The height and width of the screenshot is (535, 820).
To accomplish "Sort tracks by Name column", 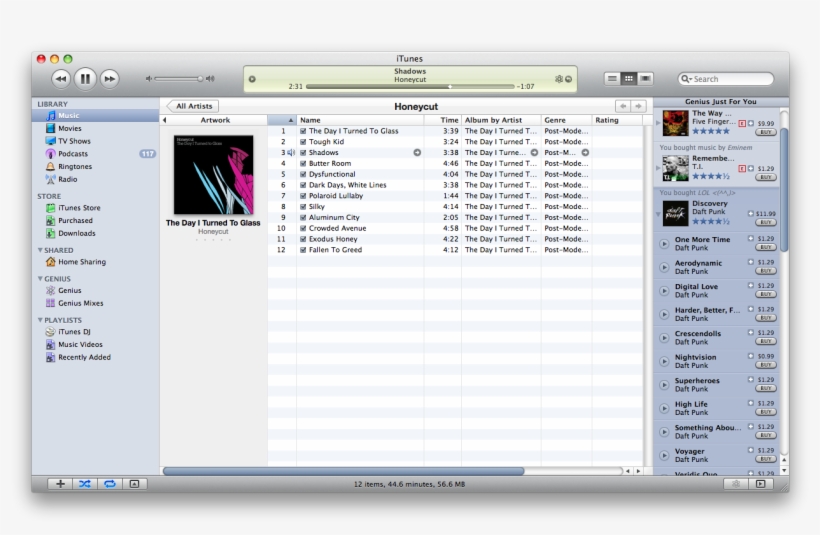I will point(360,120).
